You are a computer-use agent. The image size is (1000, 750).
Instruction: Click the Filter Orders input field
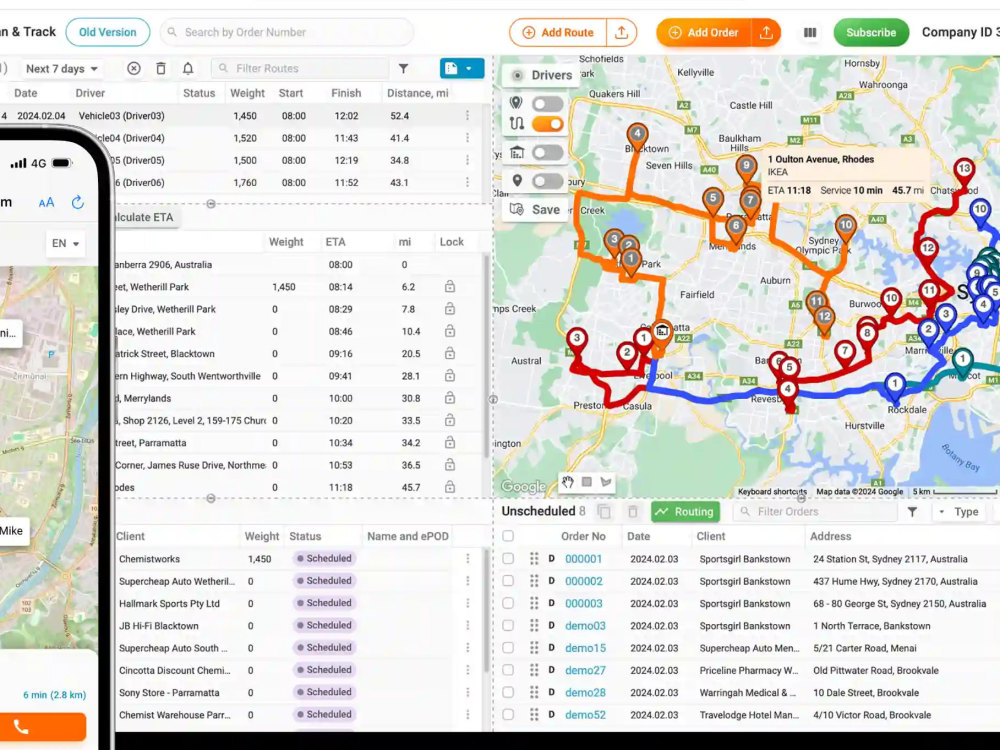click(815, 511)
